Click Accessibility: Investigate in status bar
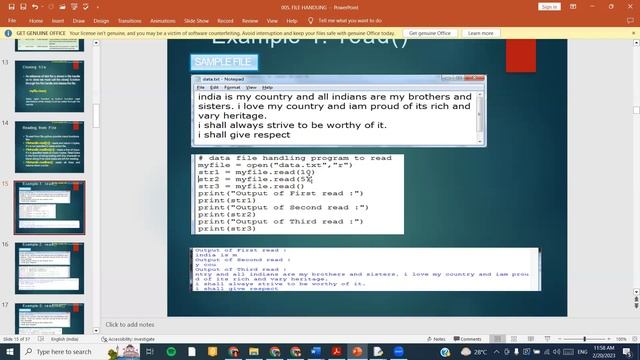Viewport: 640px width, 360px height. tap(128, 339)
